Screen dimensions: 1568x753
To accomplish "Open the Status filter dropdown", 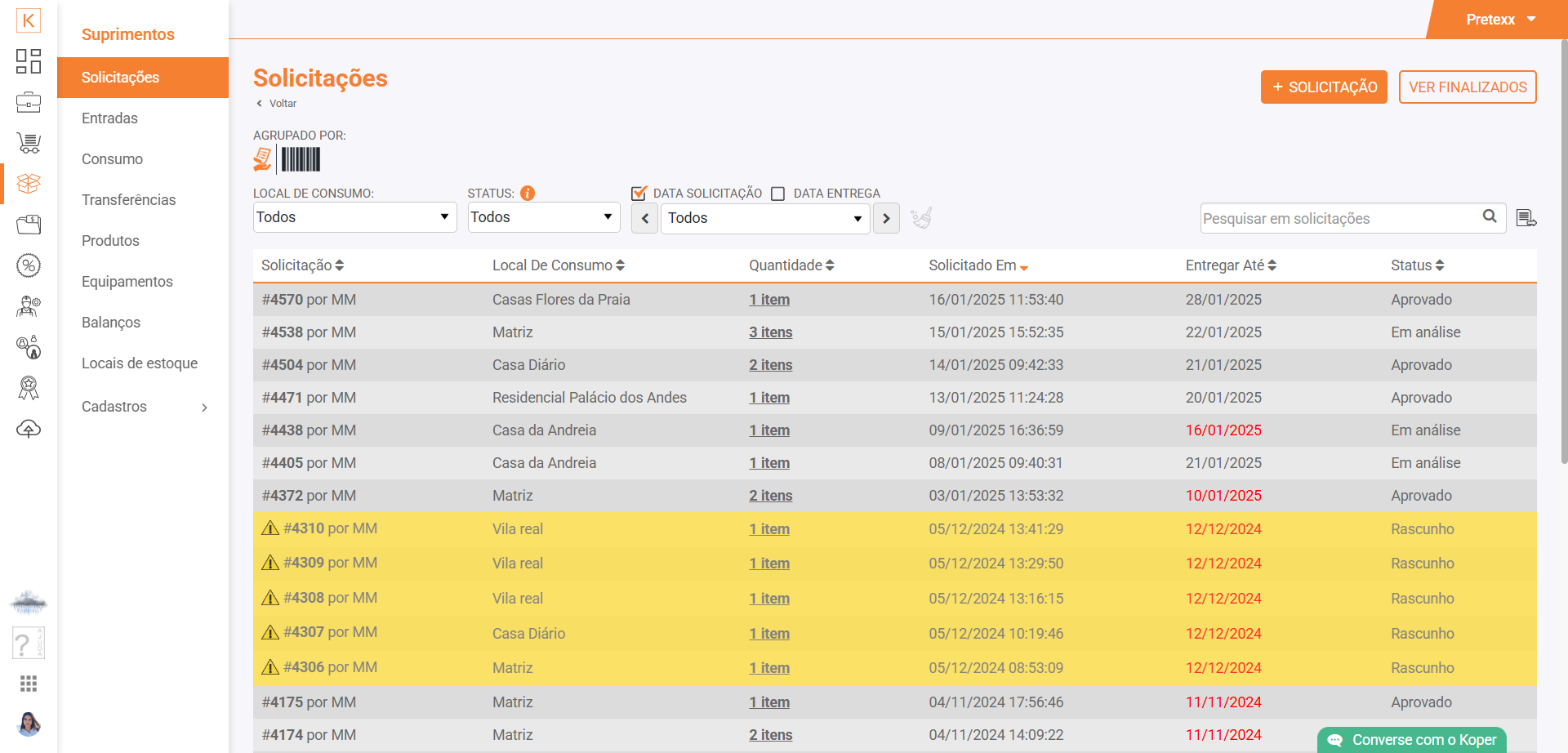I will pos(543,217).
